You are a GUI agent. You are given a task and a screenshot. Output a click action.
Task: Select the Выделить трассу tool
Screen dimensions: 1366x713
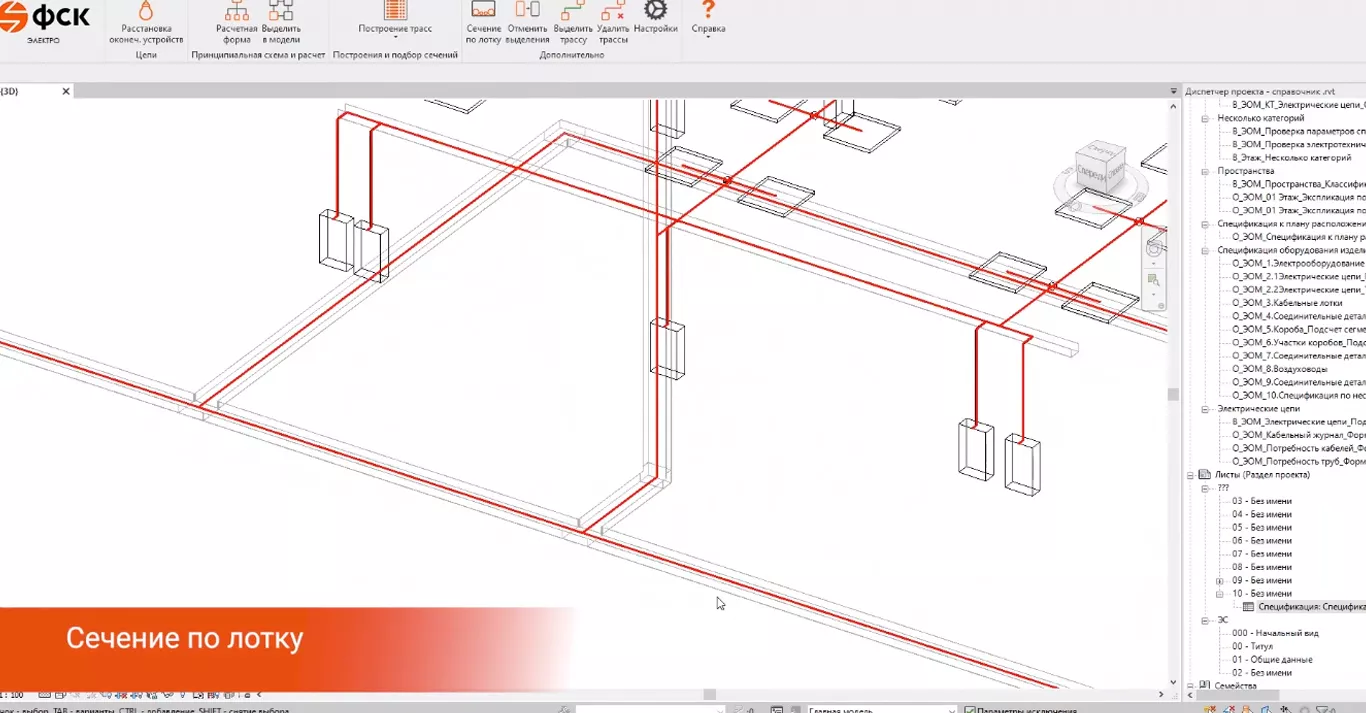click(x=573, y=22)
